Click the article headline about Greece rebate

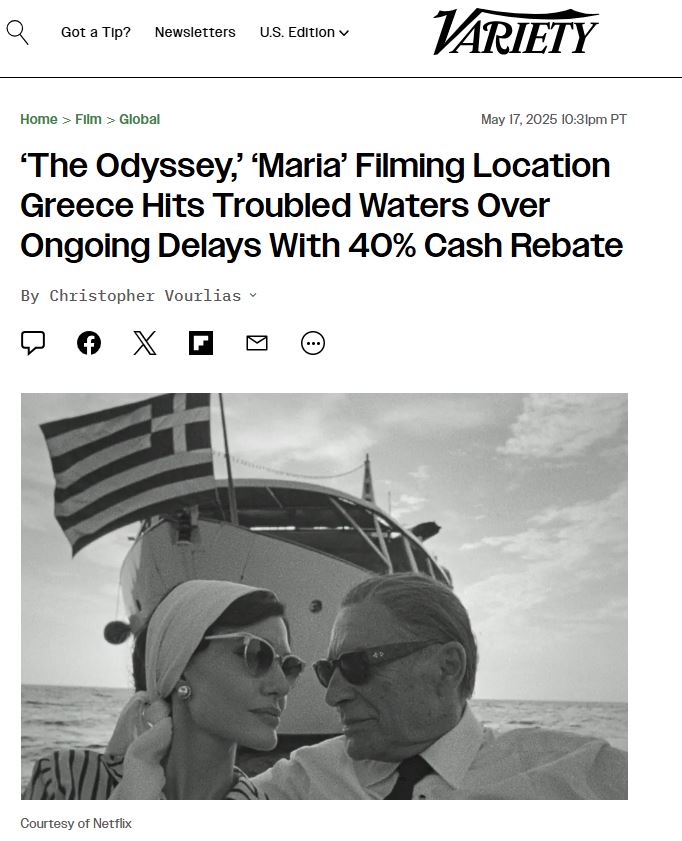pyautogui.click(x=322, y=205)
